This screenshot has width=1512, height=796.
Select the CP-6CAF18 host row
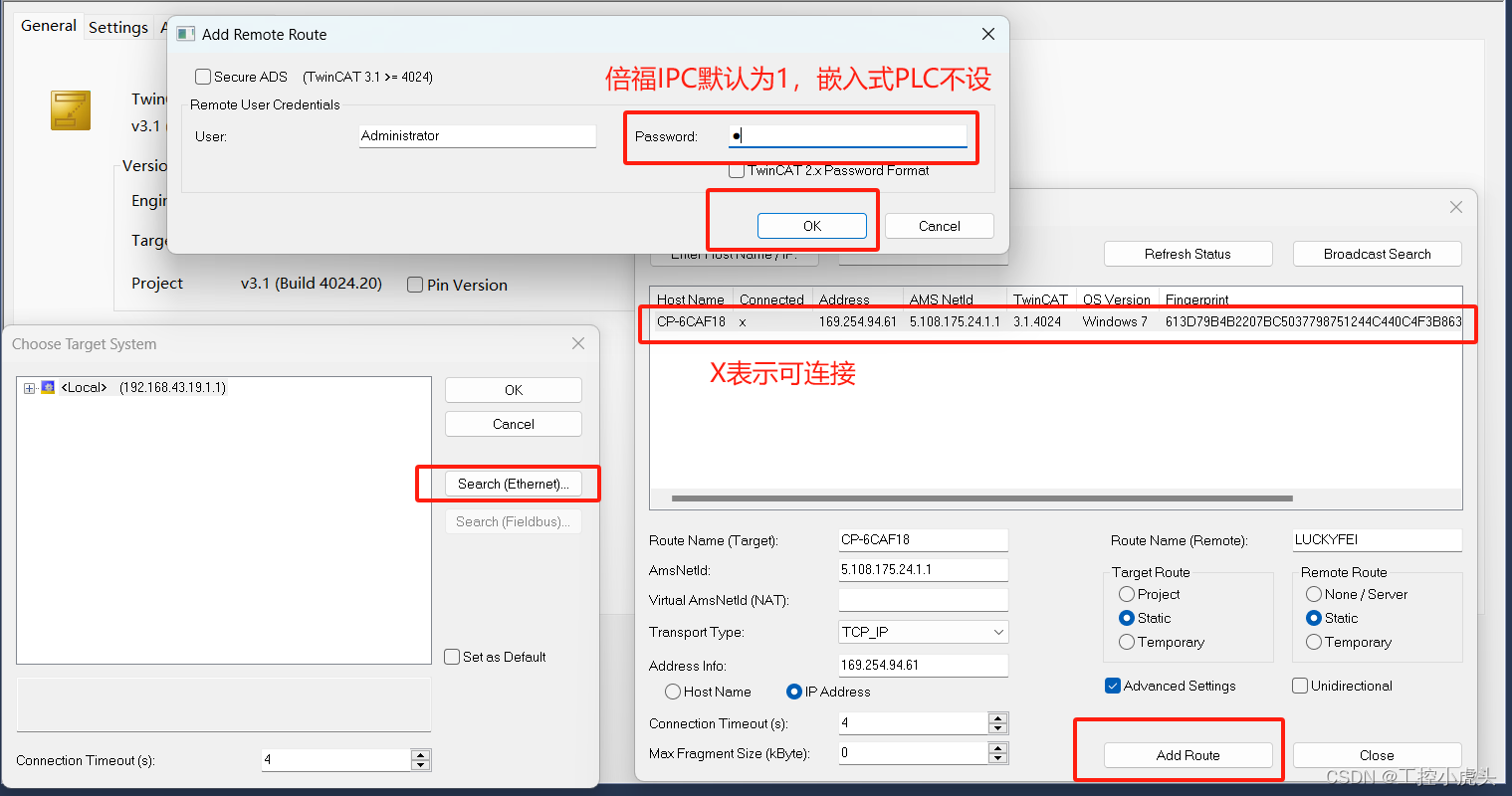pyautogui.click(x=1056, y=321)
